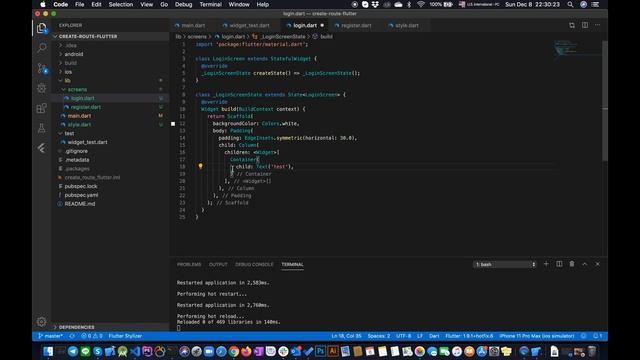This screenshot has height=360, width=640.
Task: Open Telegram from the dock
Action: tap(73, 351)
